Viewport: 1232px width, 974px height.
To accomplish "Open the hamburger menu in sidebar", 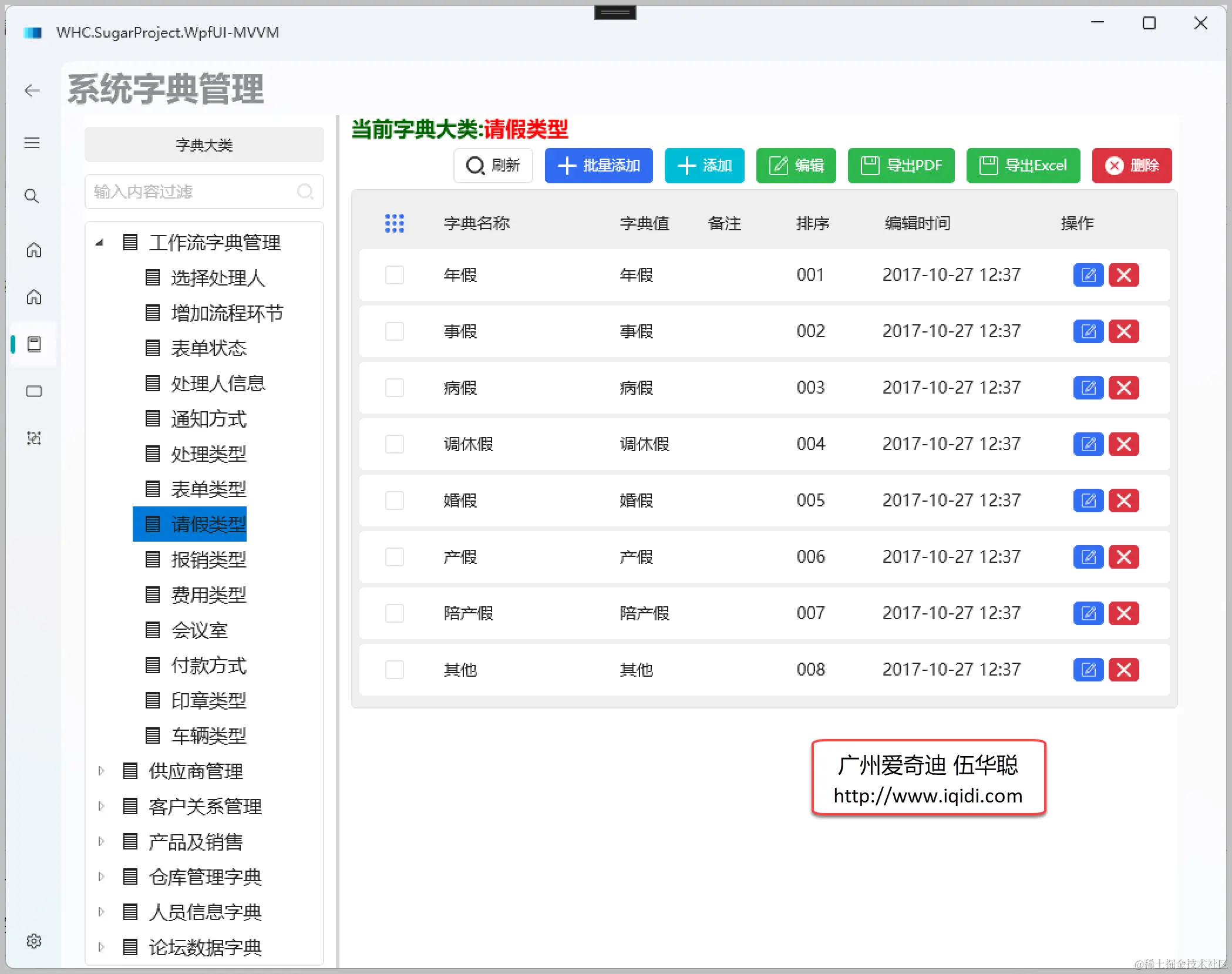I will [32, 143].
